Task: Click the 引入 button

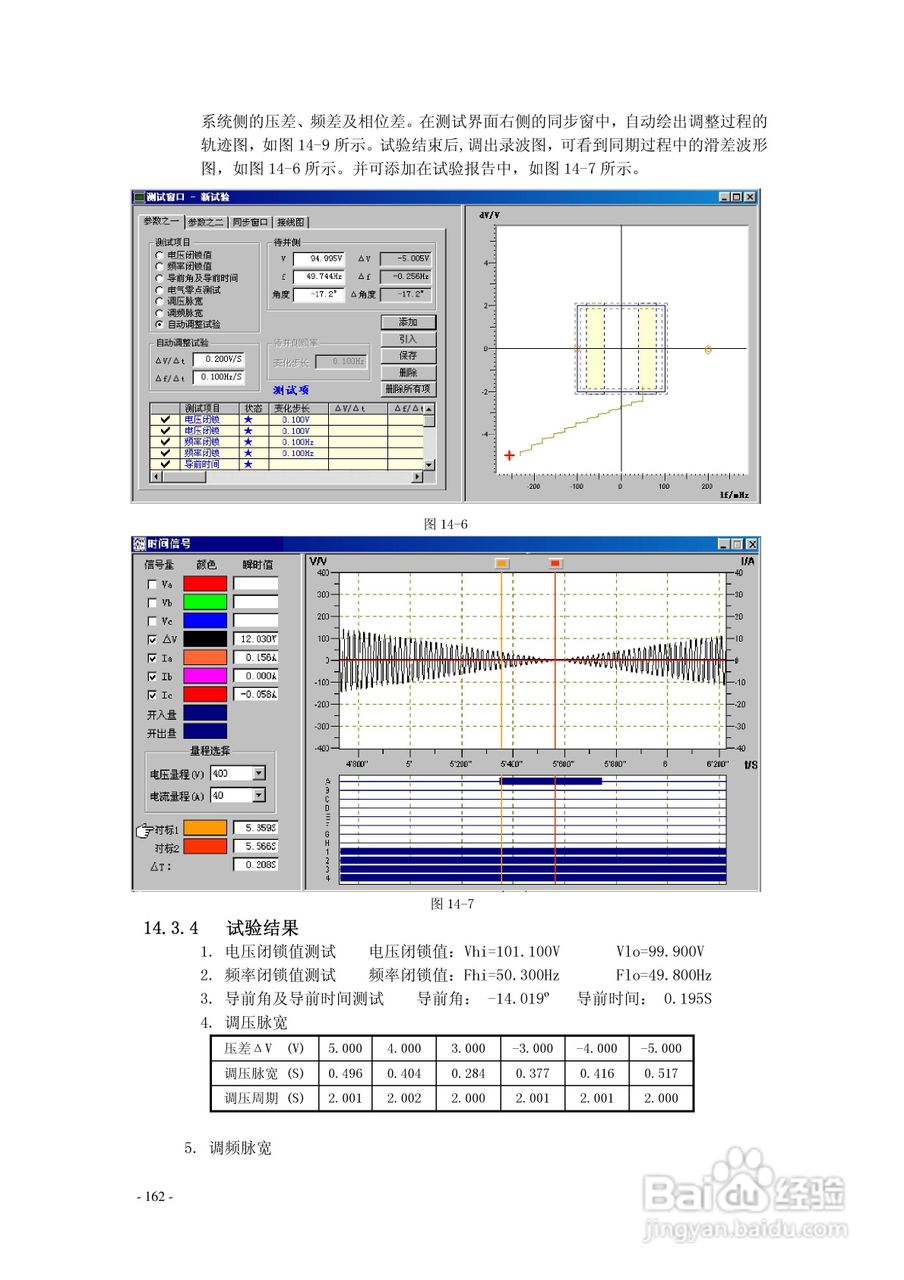Action: pos(408,339)
